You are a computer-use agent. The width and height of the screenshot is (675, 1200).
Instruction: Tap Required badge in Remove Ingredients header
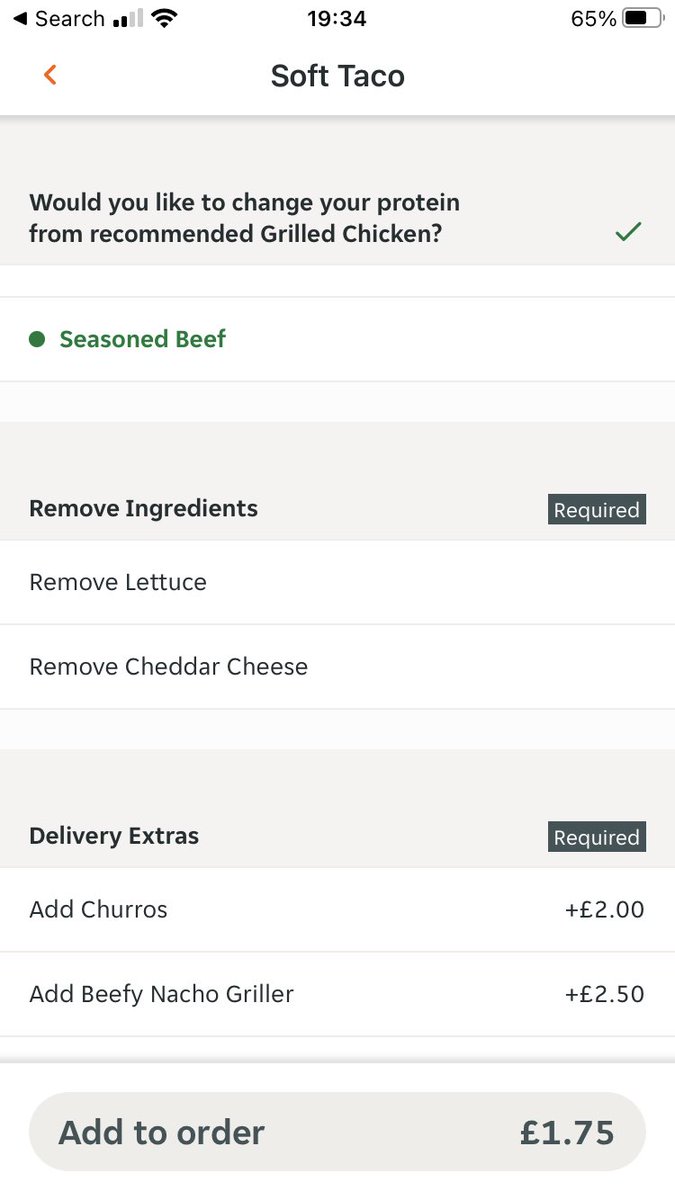pyautogui.click(x=596, y=510)
